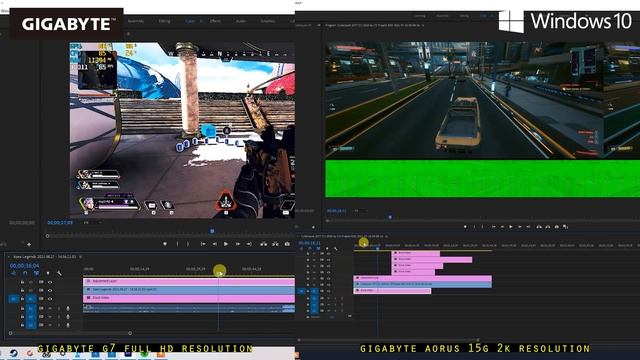Add marker in Aorus program monitor
This screenshot has height=360, width=640.
[x=465, y=227]
